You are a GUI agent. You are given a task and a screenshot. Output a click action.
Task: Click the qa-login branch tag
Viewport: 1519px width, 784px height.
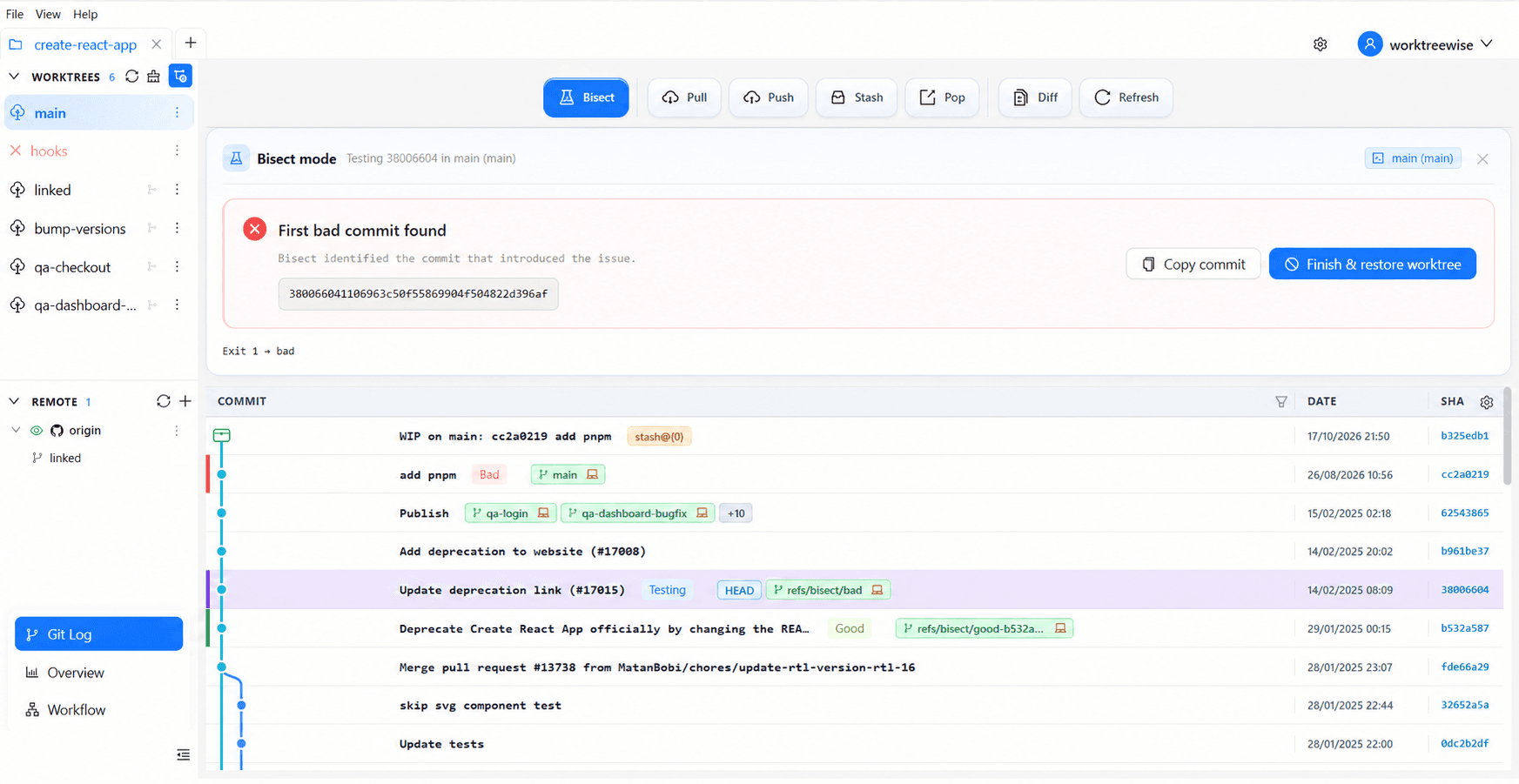coord(510,513)
